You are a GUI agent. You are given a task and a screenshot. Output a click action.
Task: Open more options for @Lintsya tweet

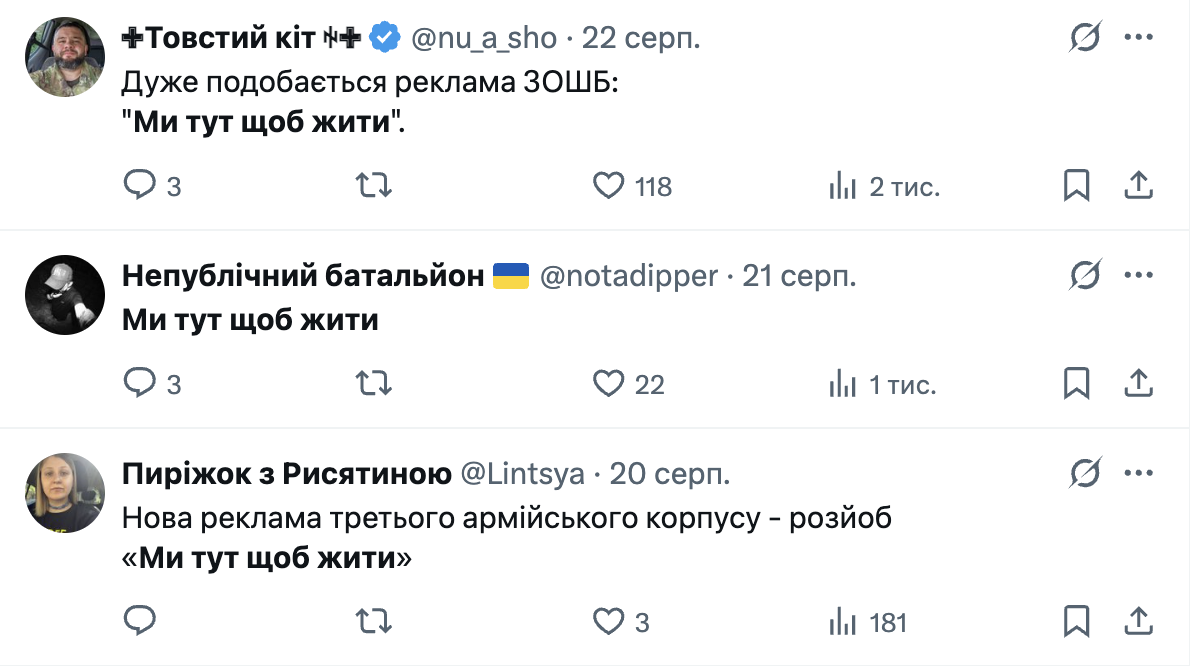click(1140, 473)
